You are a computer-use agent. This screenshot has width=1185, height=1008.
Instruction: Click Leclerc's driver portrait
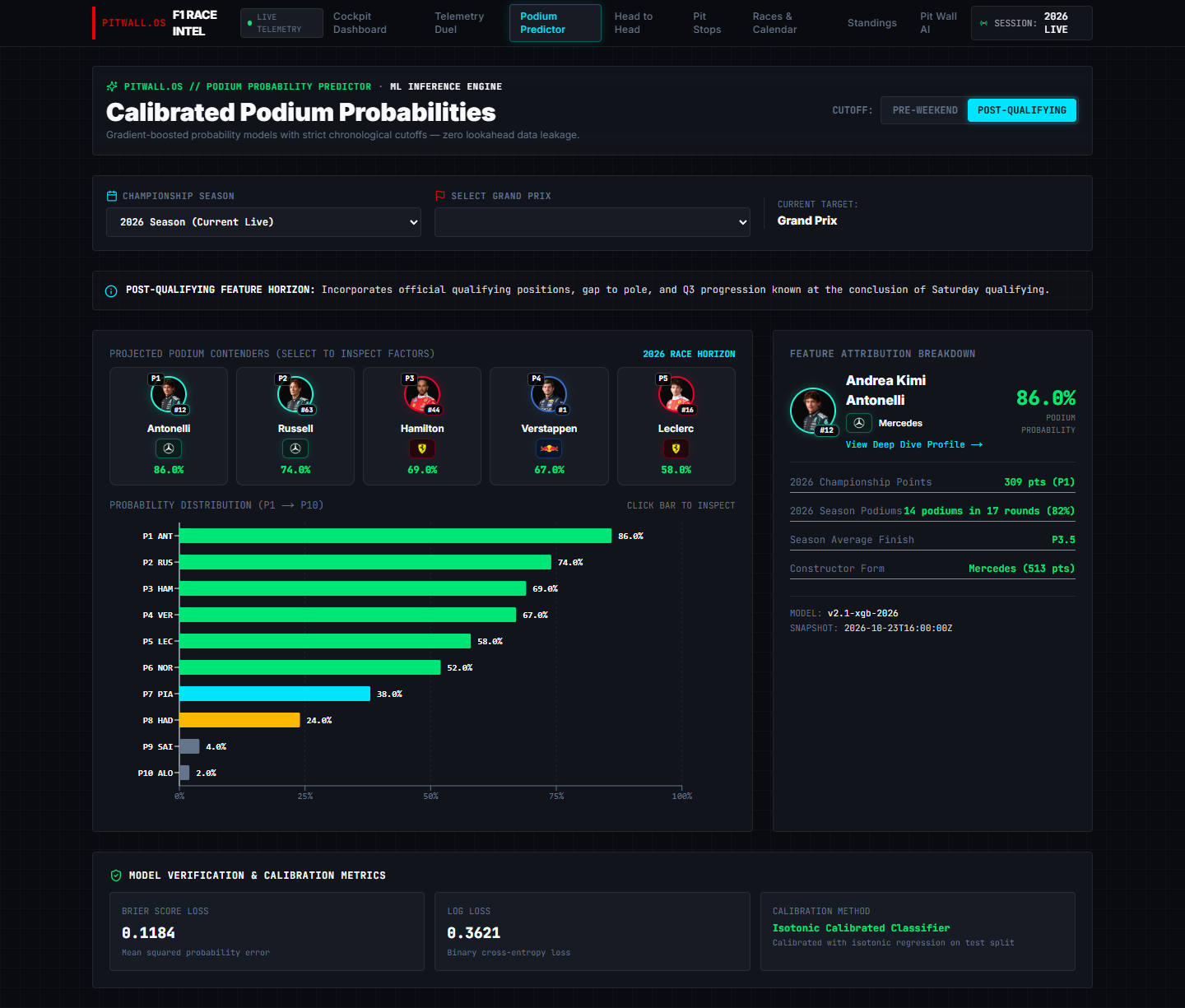[676, 394]
